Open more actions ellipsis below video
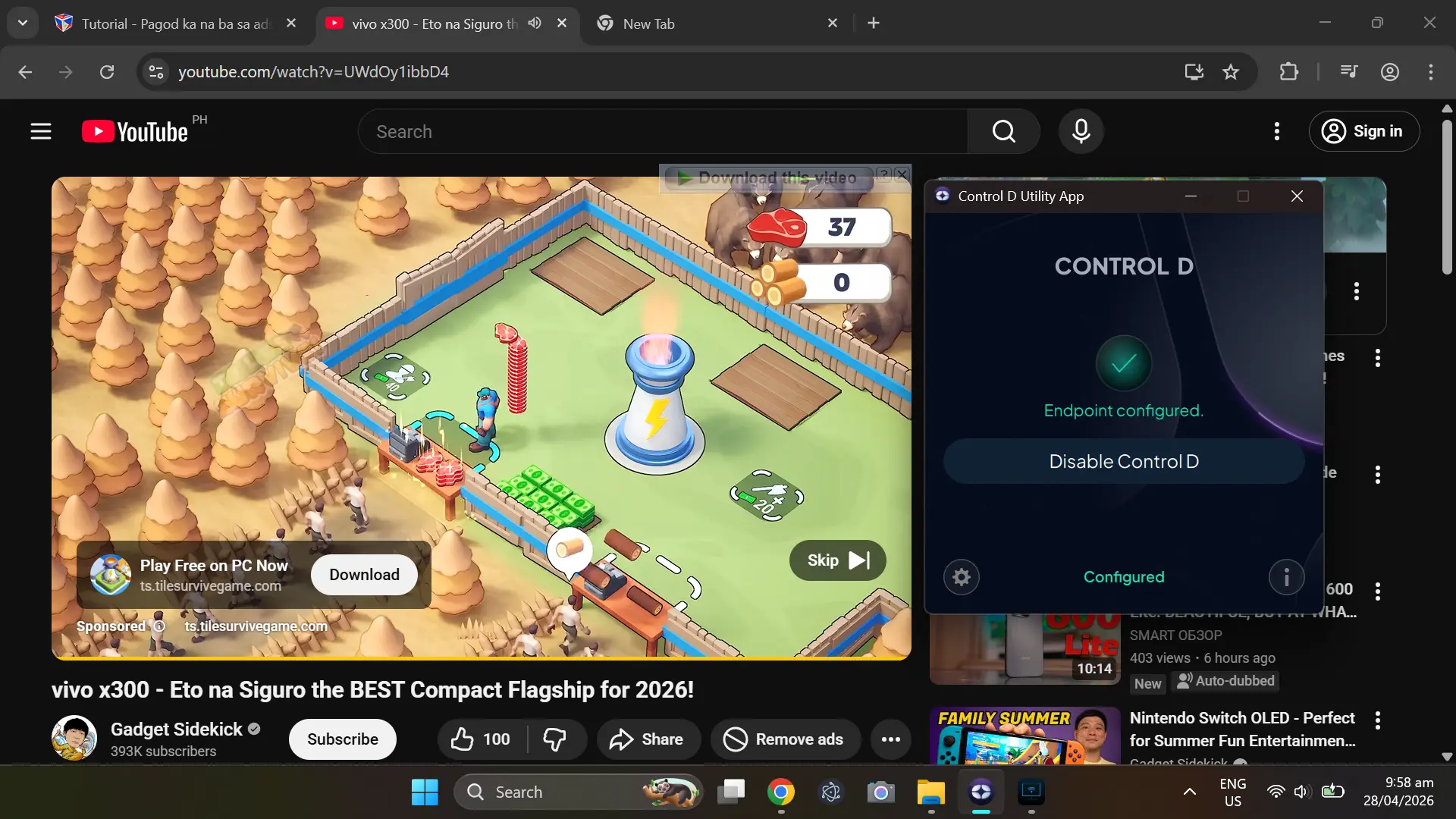 891,739
